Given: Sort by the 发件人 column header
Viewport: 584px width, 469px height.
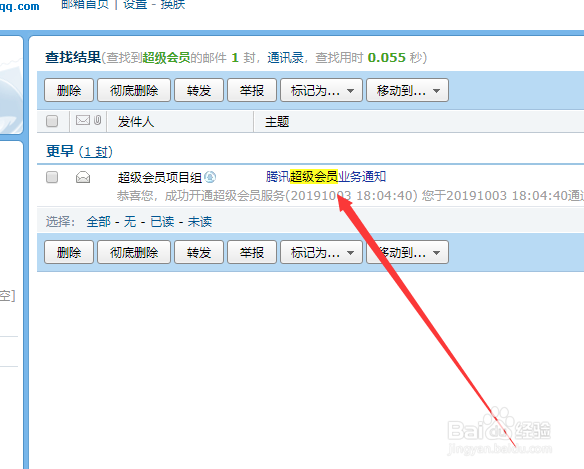Looking at the screenshot, I should pyautogui.click(x=136, y=121).
